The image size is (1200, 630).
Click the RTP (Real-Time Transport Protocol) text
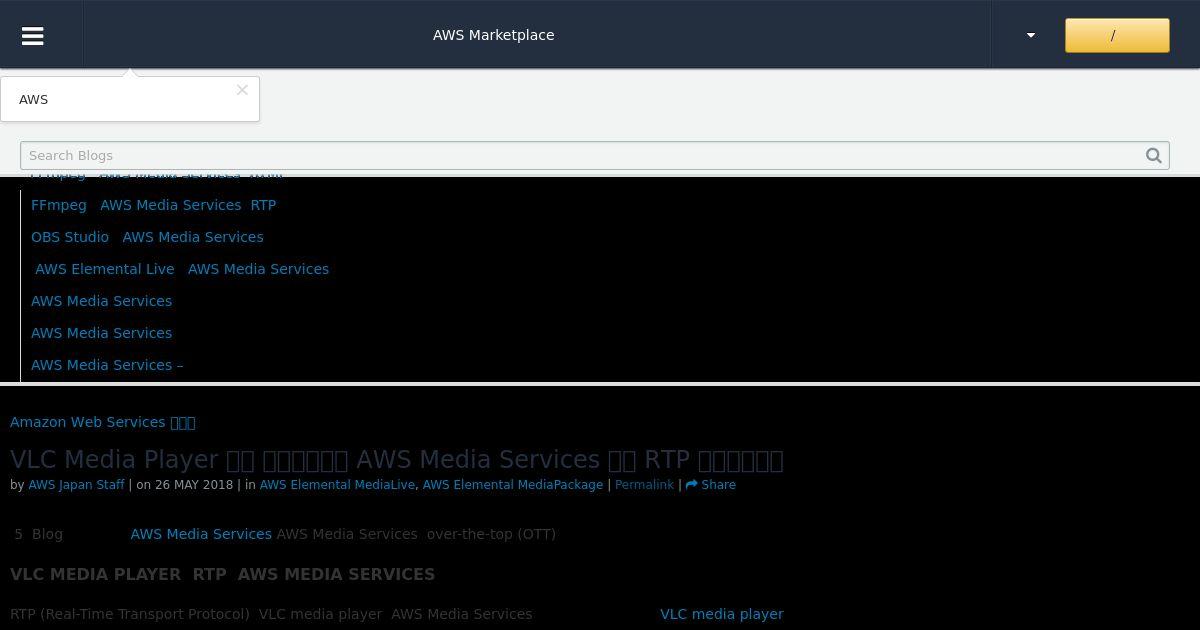coord(130,614)
